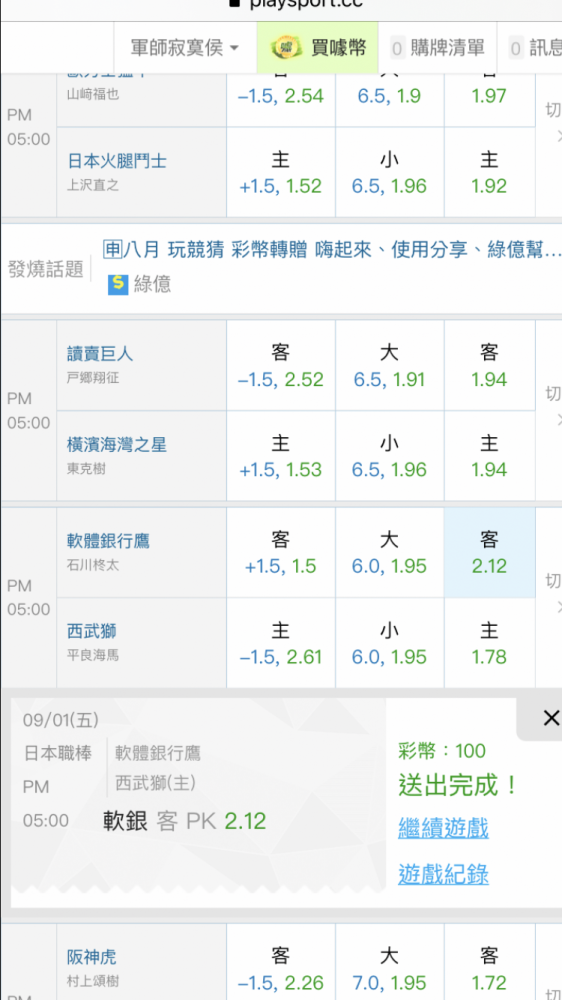This screenshot has width=562, height=1000.
Task: Open the 購牌清單 tab
Action: coord(438,48)
